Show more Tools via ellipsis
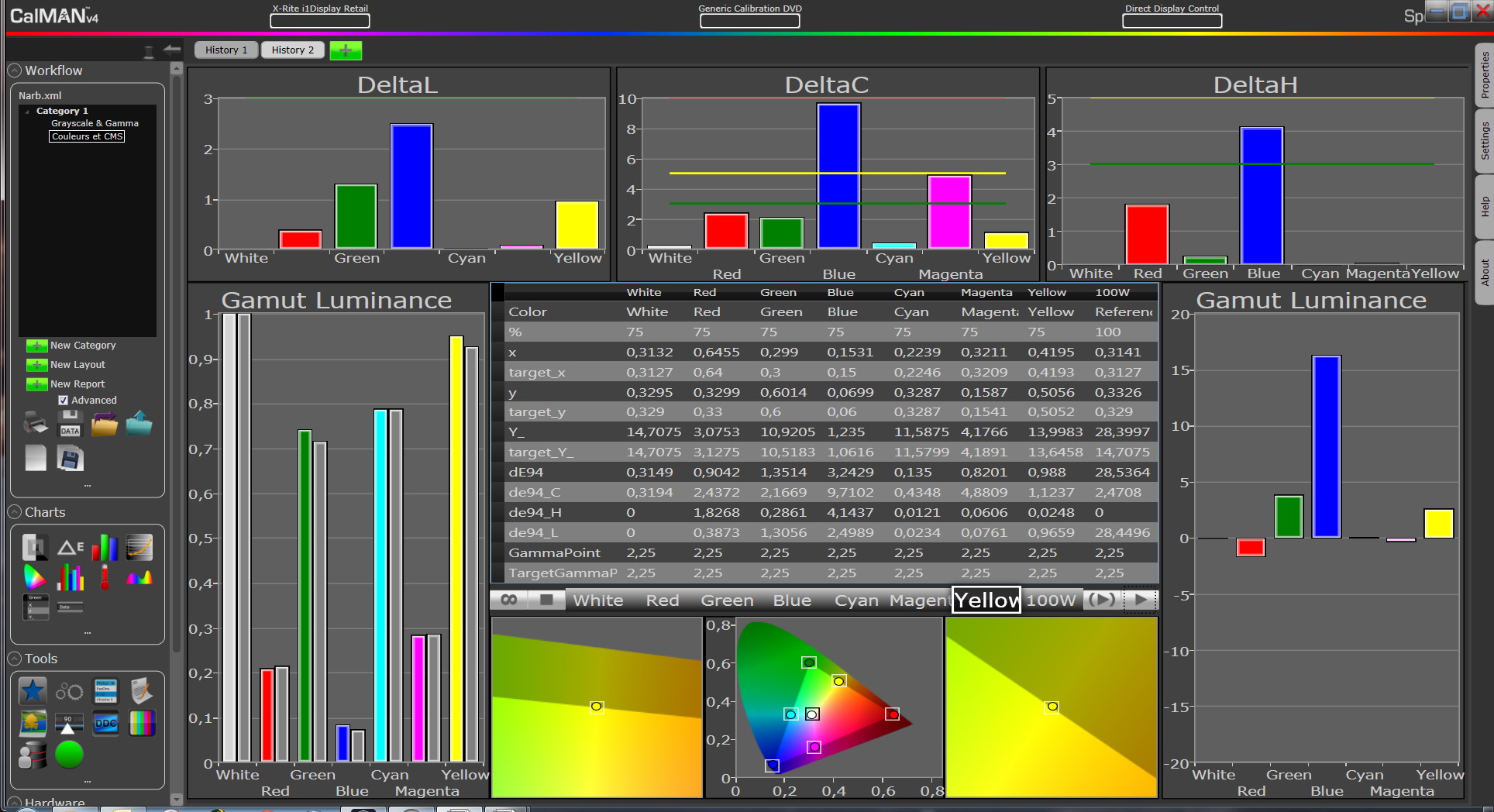Image resolution: width=1494 pixels, height=812 pixels. [x=88, y=781]
